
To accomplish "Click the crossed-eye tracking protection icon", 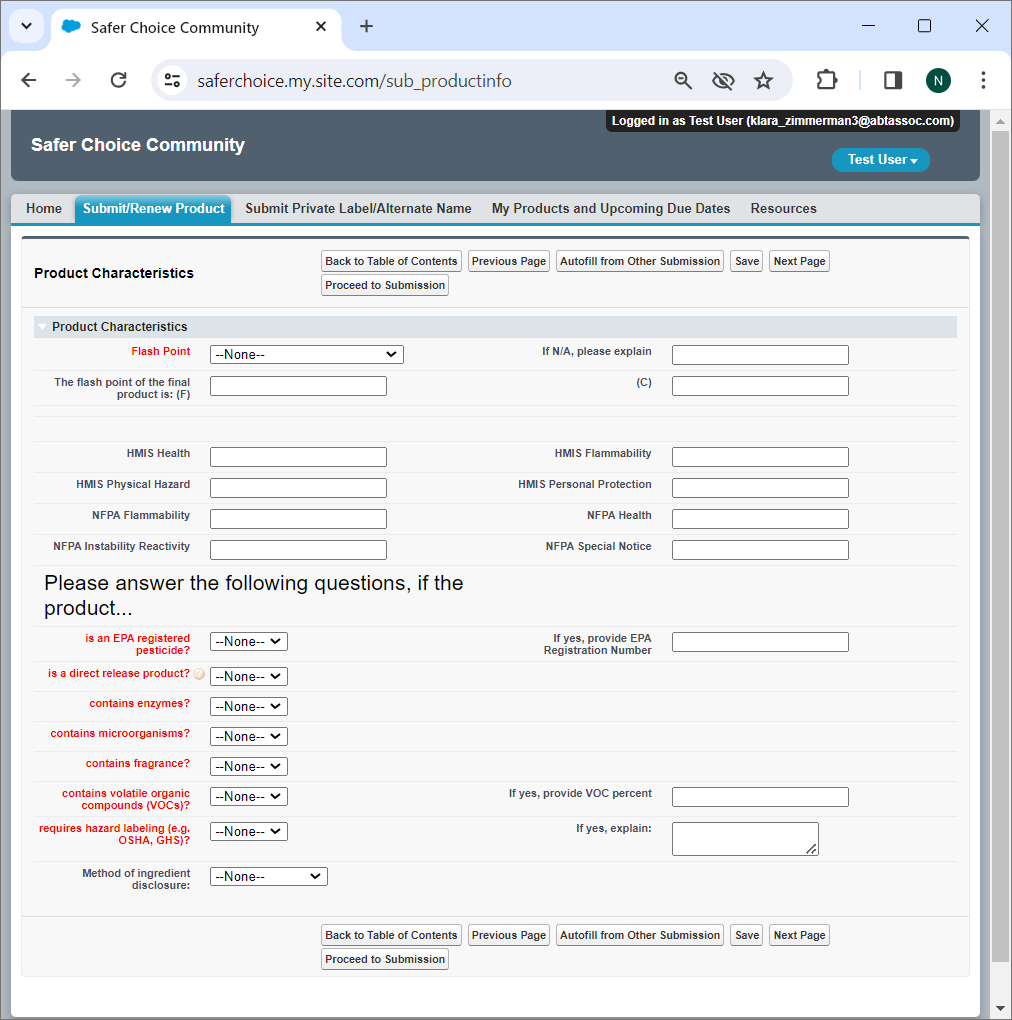I will [x=723, y=80].
